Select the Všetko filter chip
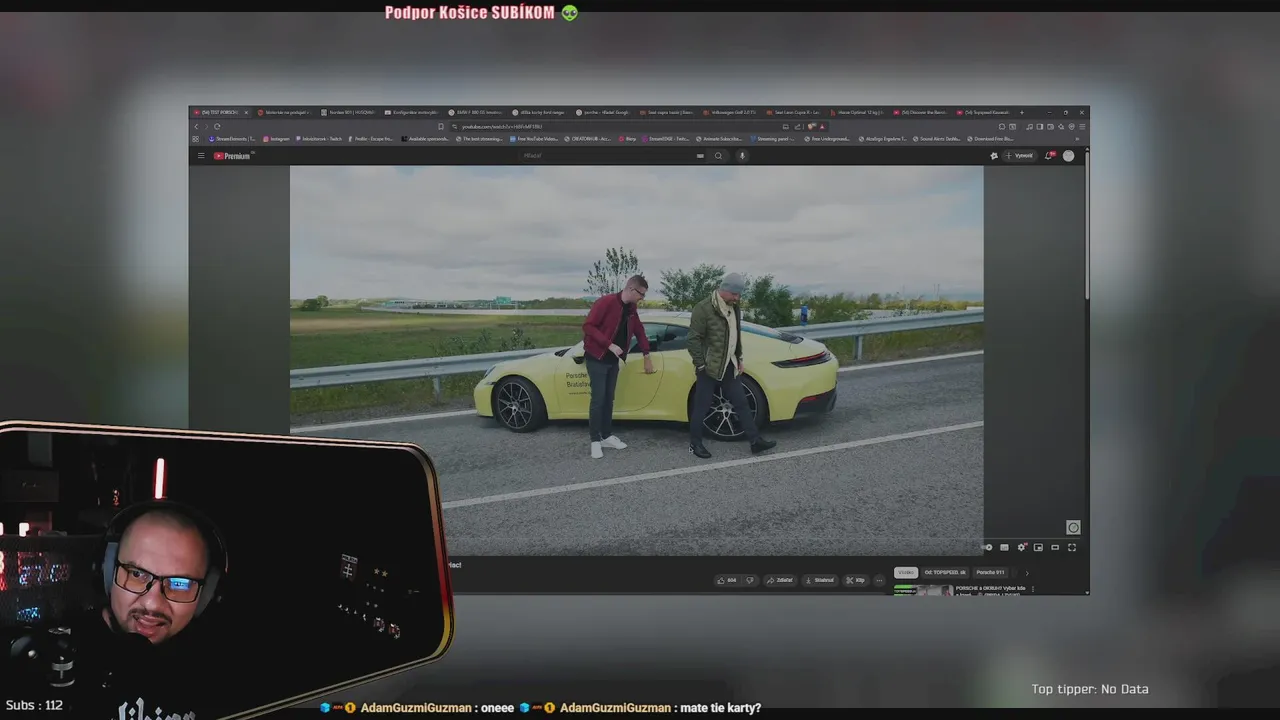 (x=906, y=573)
